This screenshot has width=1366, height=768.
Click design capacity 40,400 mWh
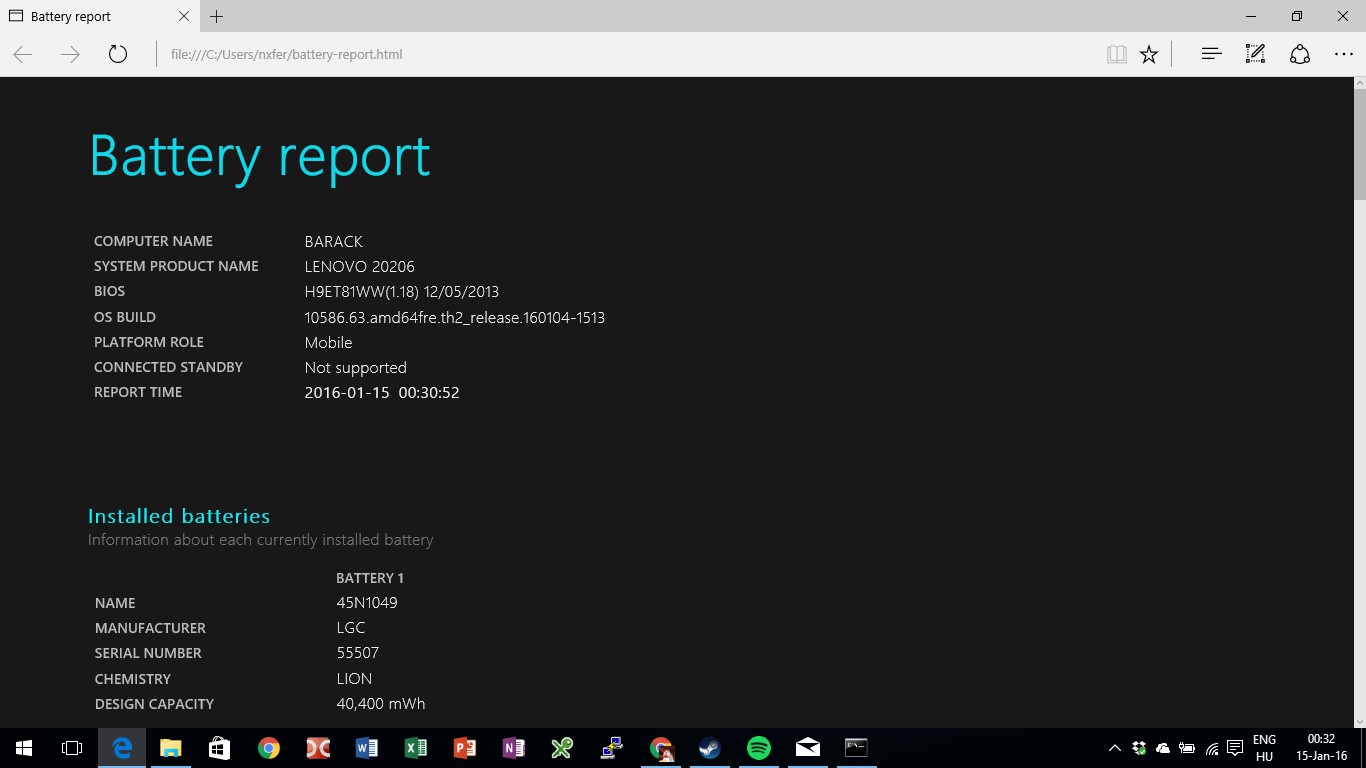coord(381,704)
